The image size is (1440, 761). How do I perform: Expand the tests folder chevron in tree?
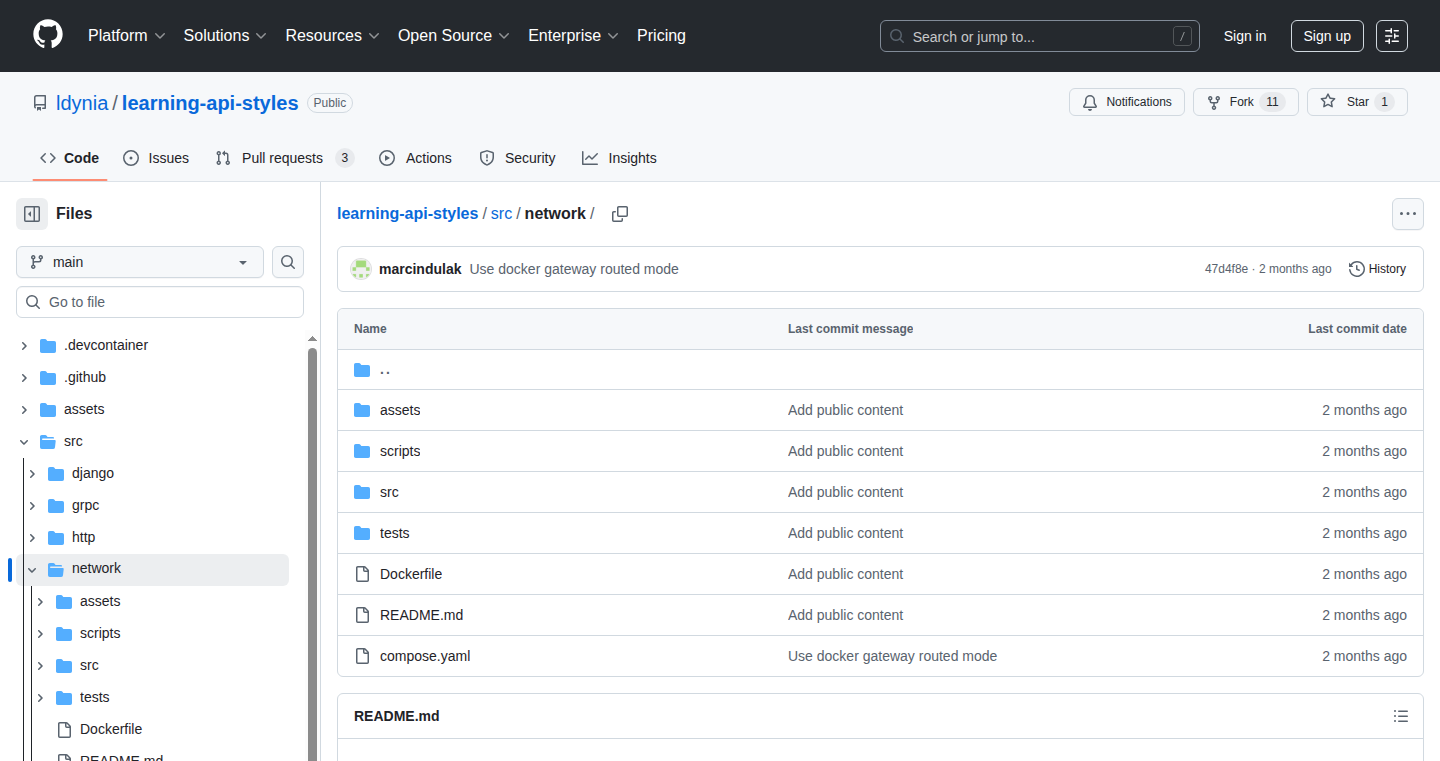coord(40,698)
